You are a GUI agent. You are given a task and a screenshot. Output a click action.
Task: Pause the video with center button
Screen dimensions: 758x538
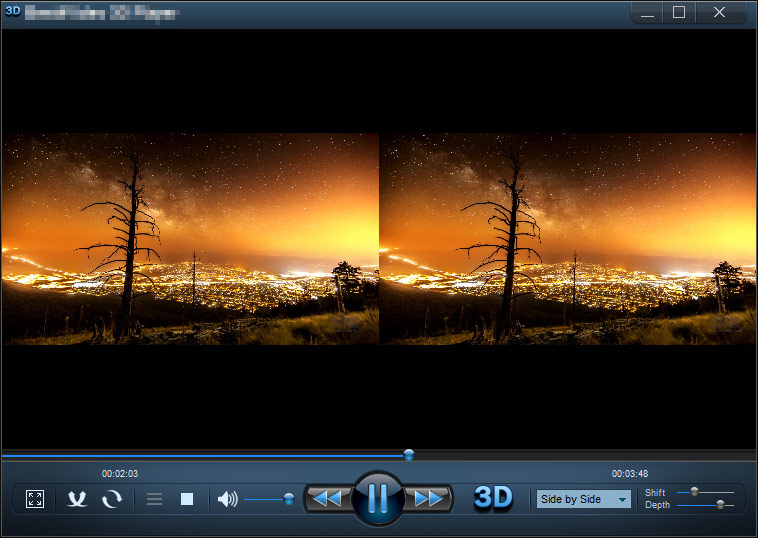(378, 498)
